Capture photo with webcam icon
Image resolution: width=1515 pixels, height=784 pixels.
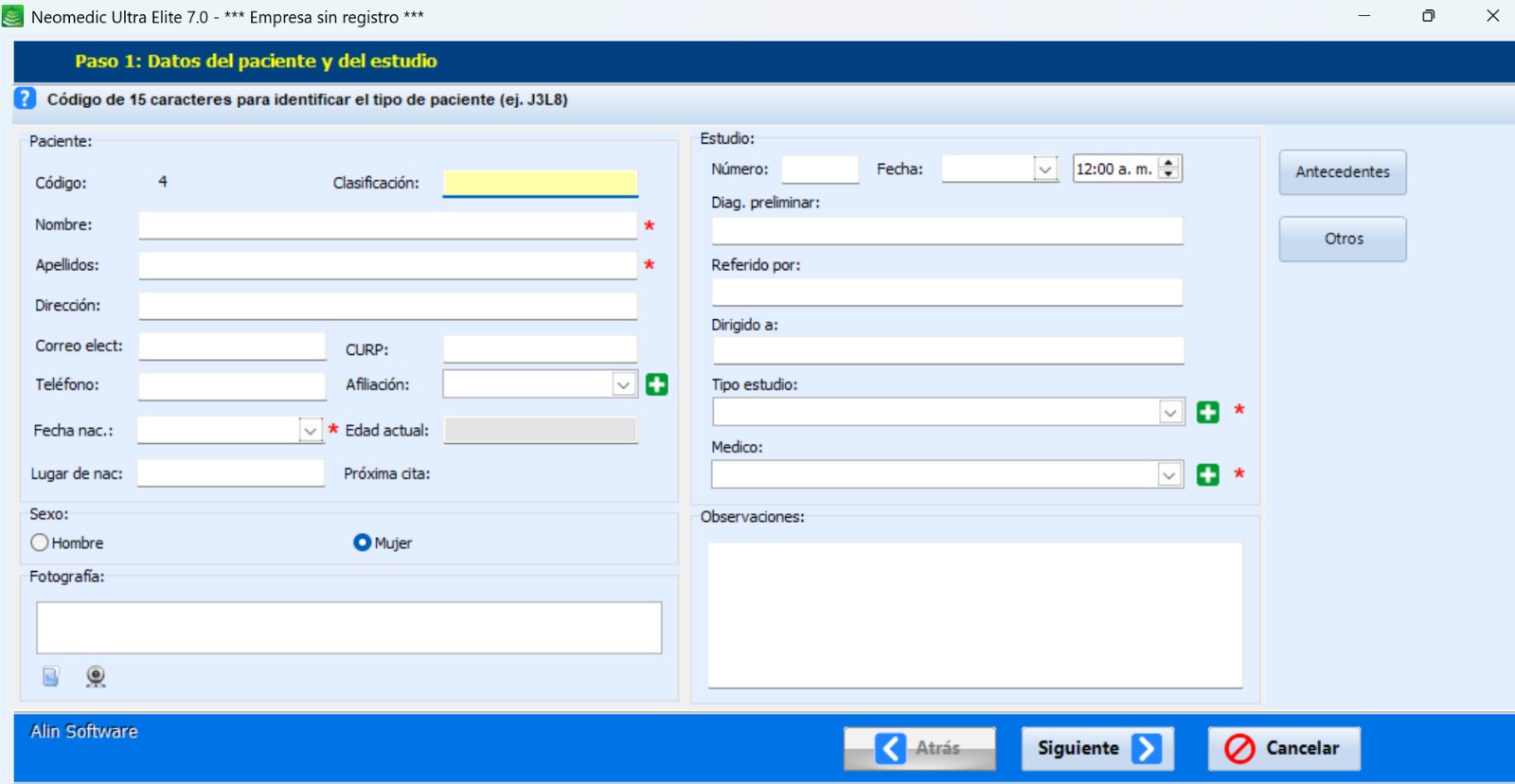96,676
